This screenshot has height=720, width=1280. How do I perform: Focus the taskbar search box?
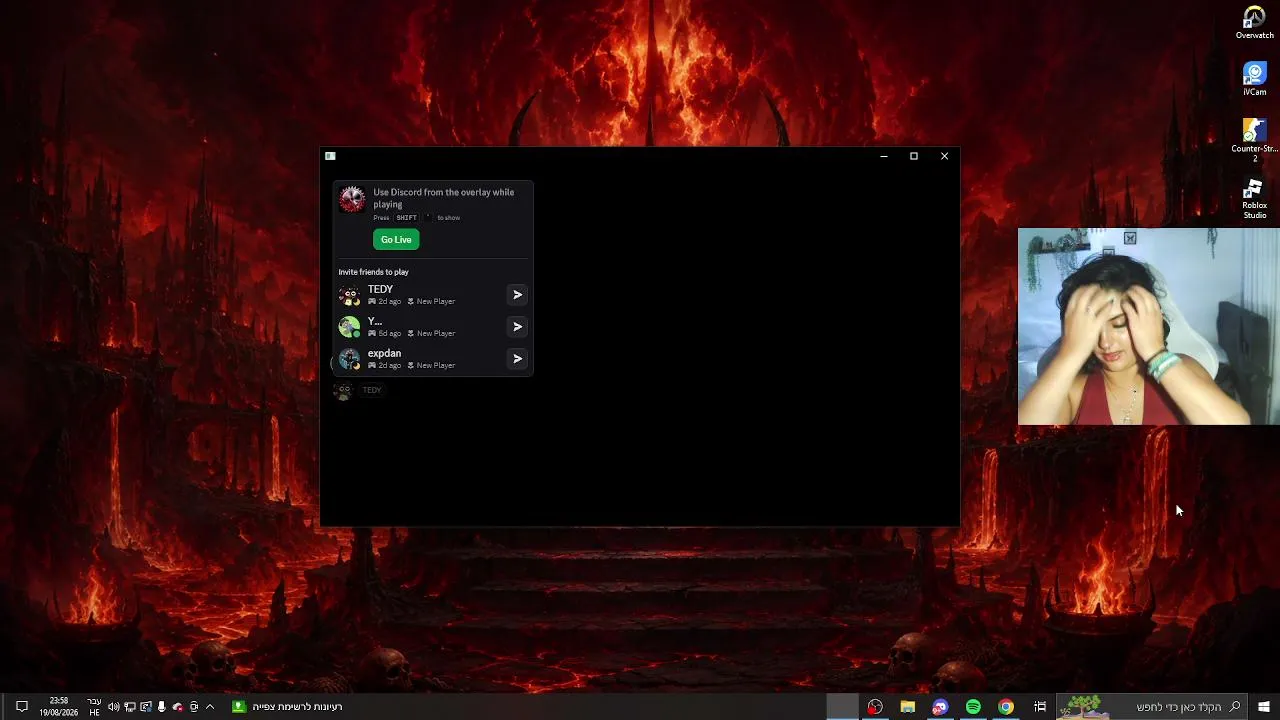pos(1153,707)
